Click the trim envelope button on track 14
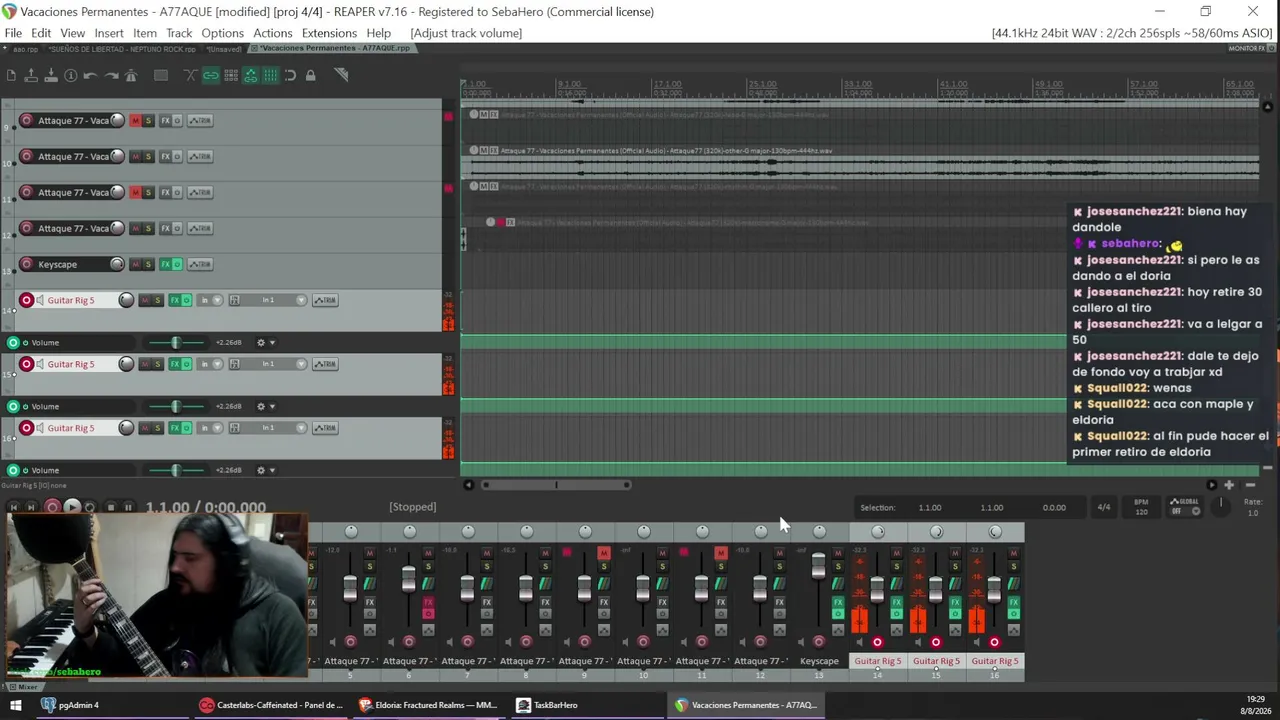The width and height of the screenshot is (1280, 720). coord(325,300)
